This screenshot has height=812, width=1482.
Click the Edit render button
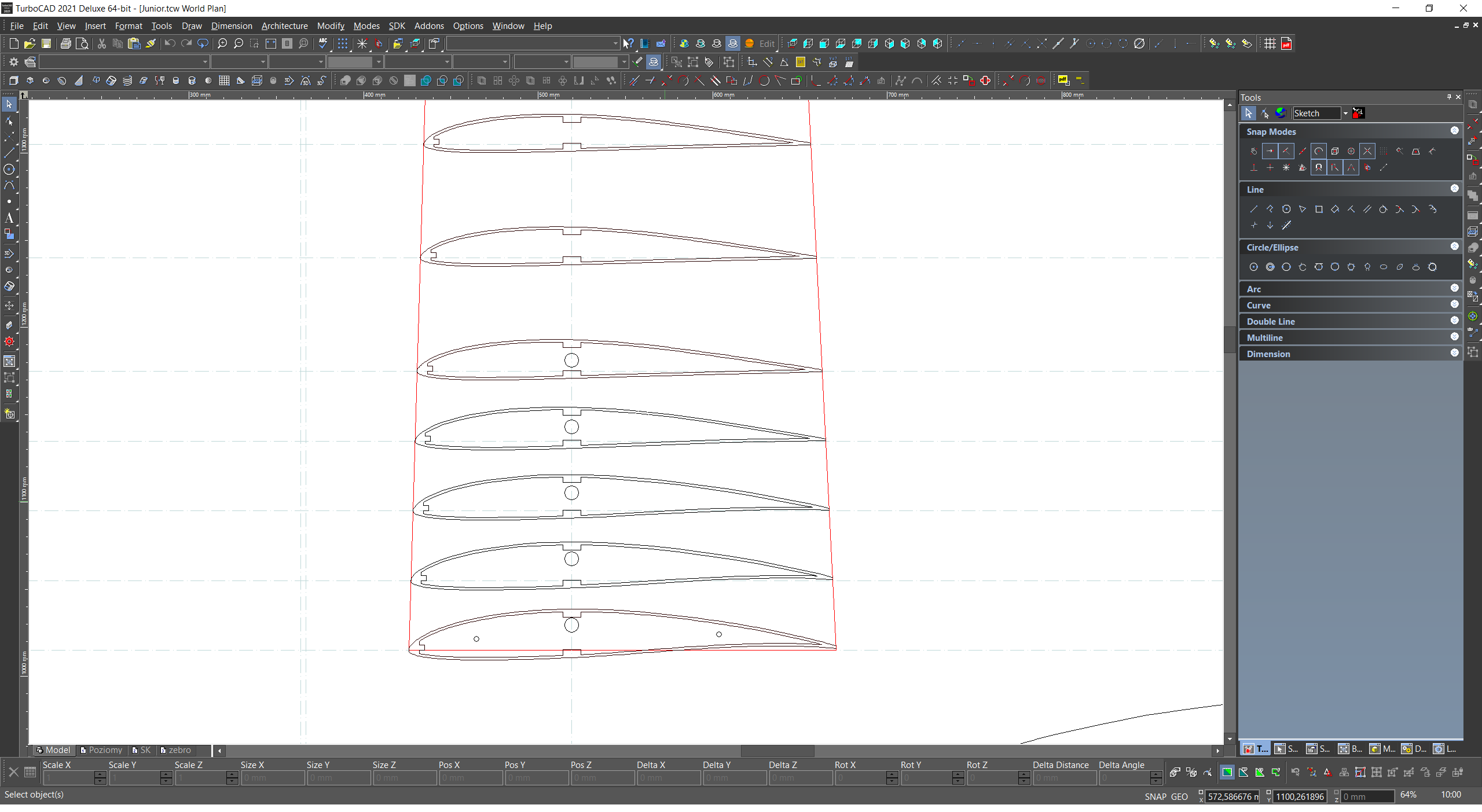[x=766, y=43]
